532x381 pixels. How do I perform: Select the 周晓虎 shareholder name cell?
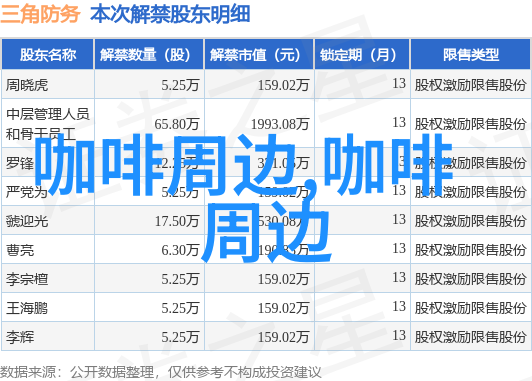(x=27, y=85)
